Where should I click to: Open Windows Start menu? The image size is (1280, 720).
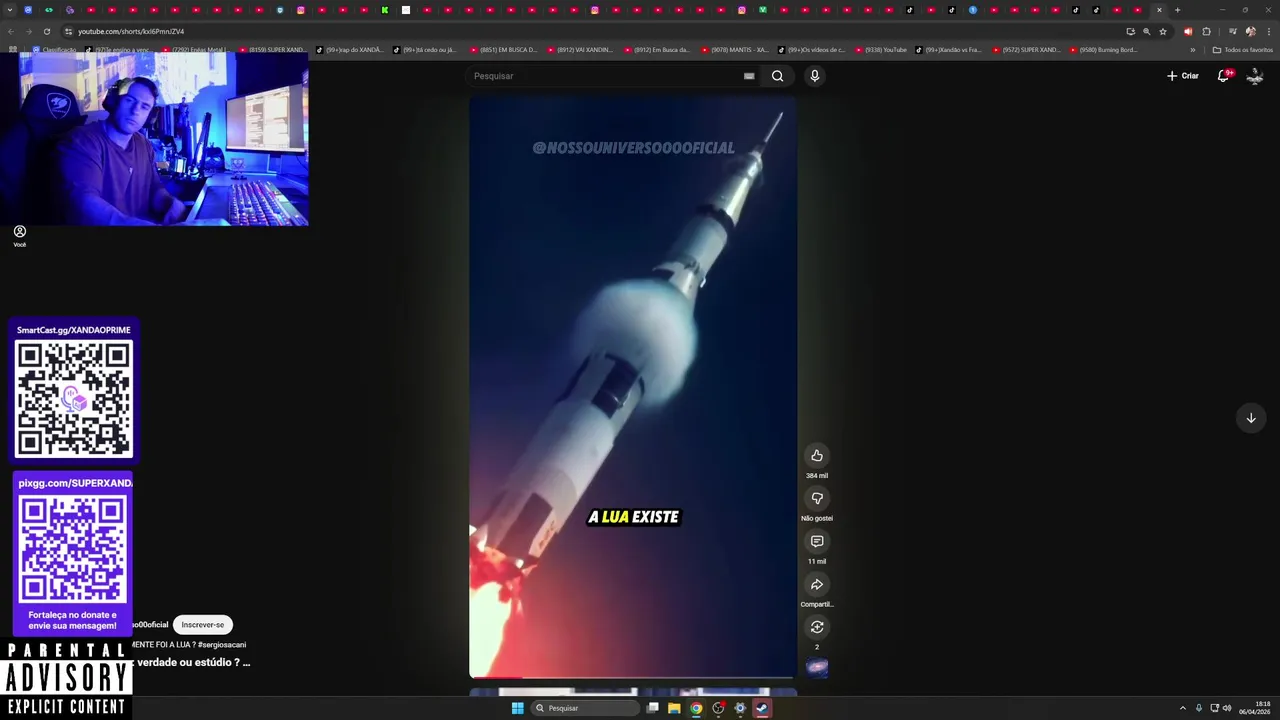pyautogui.click(x=517, y=708)
